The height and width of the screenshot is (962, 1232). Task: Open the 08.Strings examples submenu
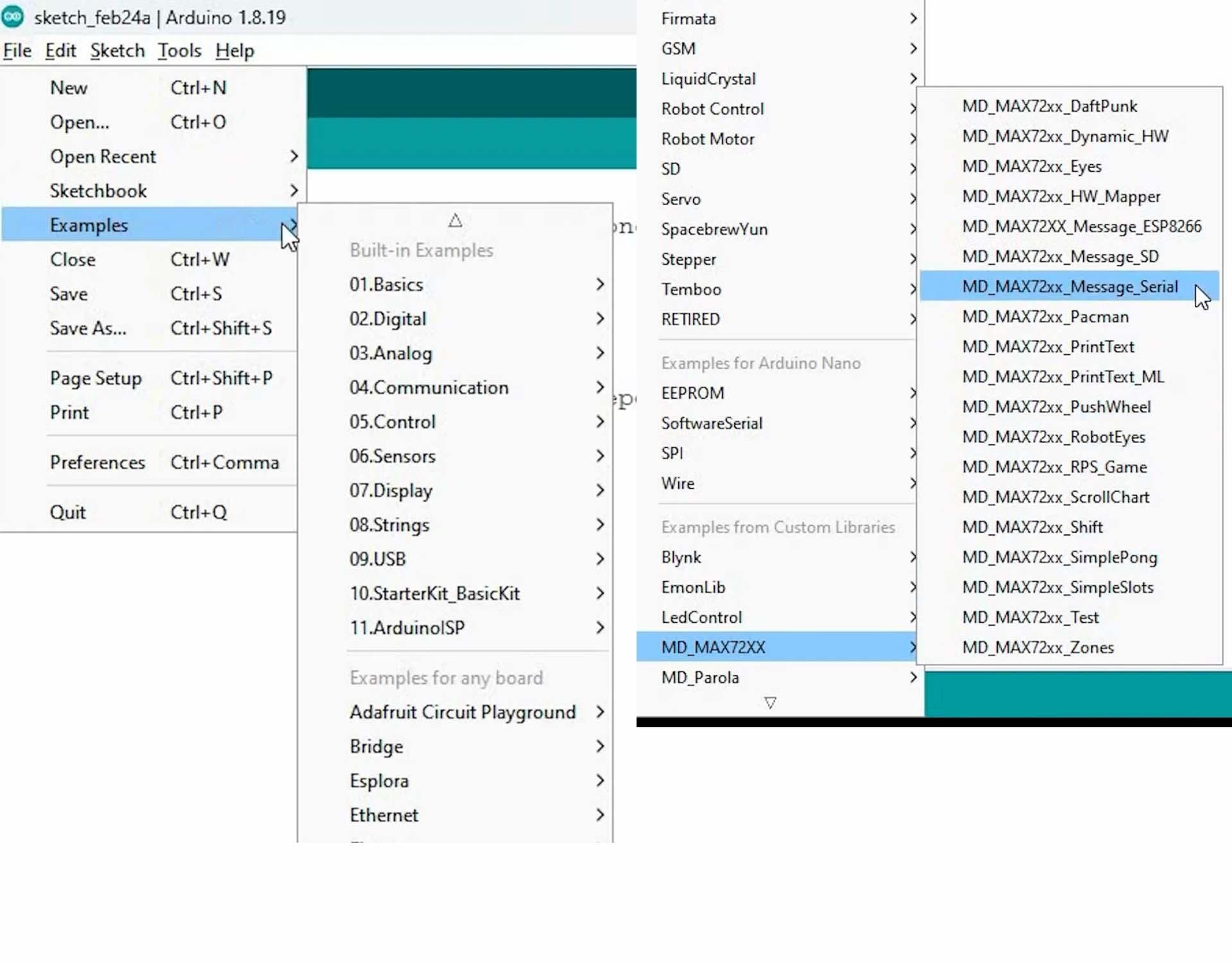[x=456, y=525]
